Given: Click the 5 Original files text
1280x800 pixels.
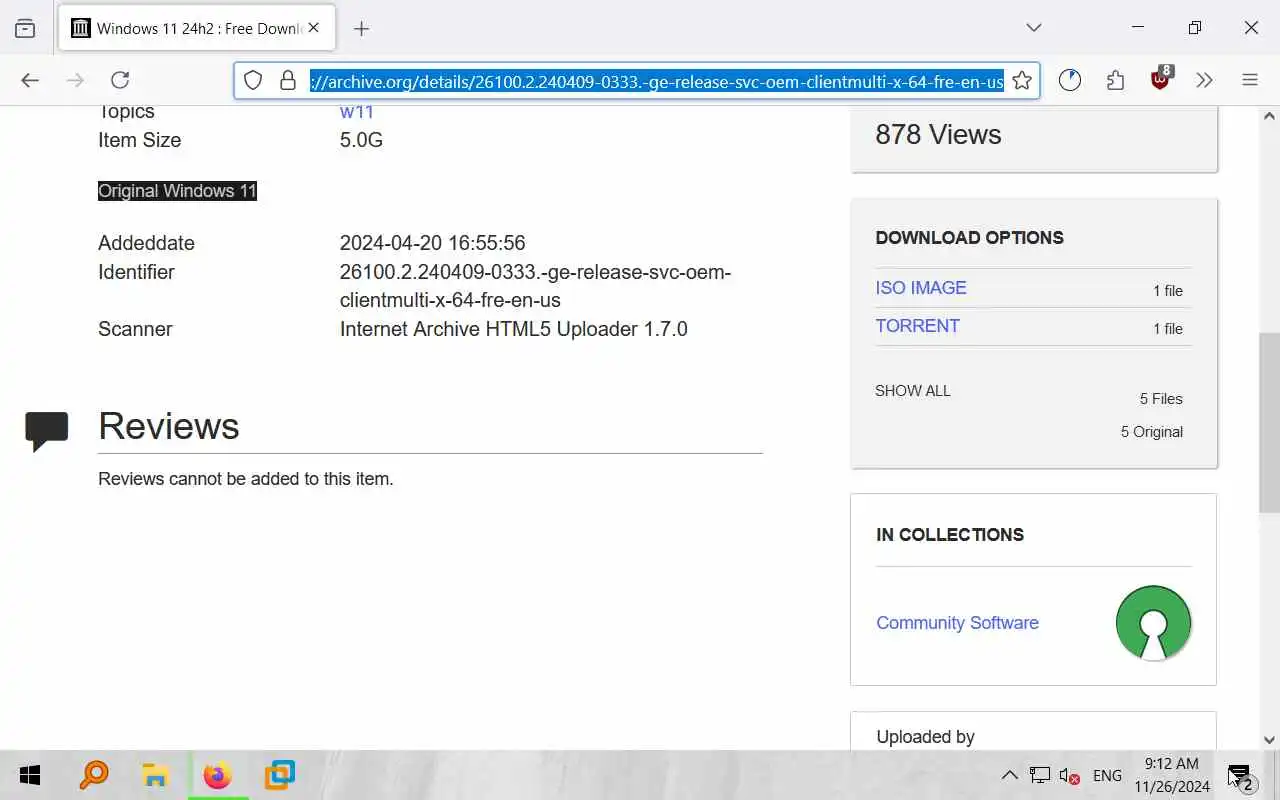Looking at the screenshot, I should [1152, 432].
